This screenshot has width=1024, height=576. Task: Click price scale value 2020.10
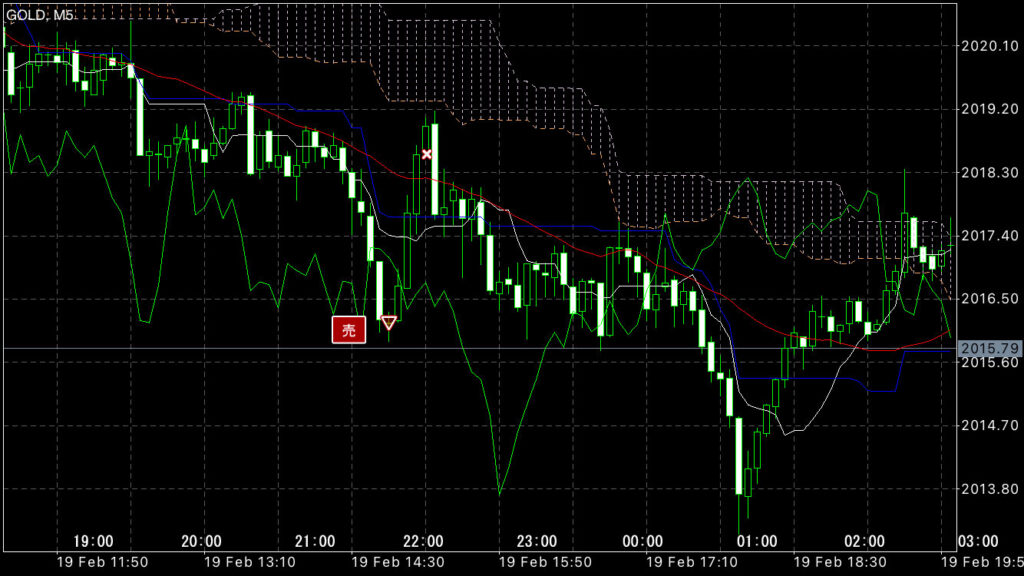click(989, 46)
